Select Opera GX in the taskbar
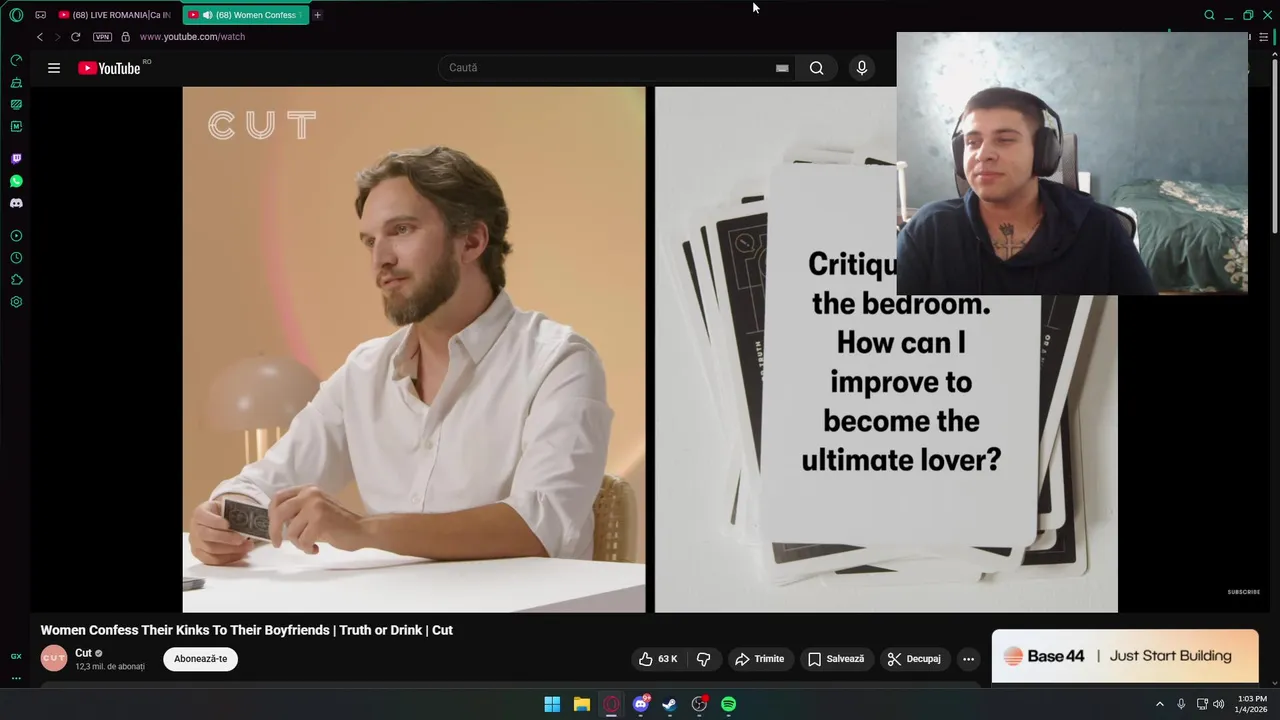 pos(611,704)
